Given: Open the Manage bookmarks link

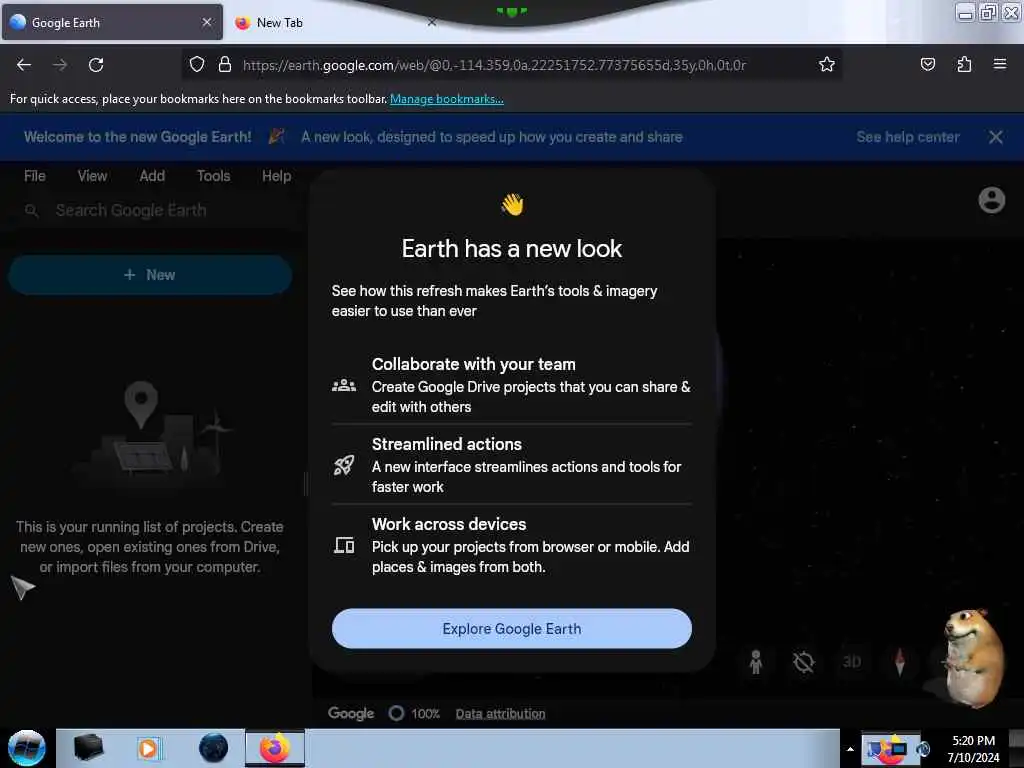Looking at the screenshot, I should [x=447, y=99].
